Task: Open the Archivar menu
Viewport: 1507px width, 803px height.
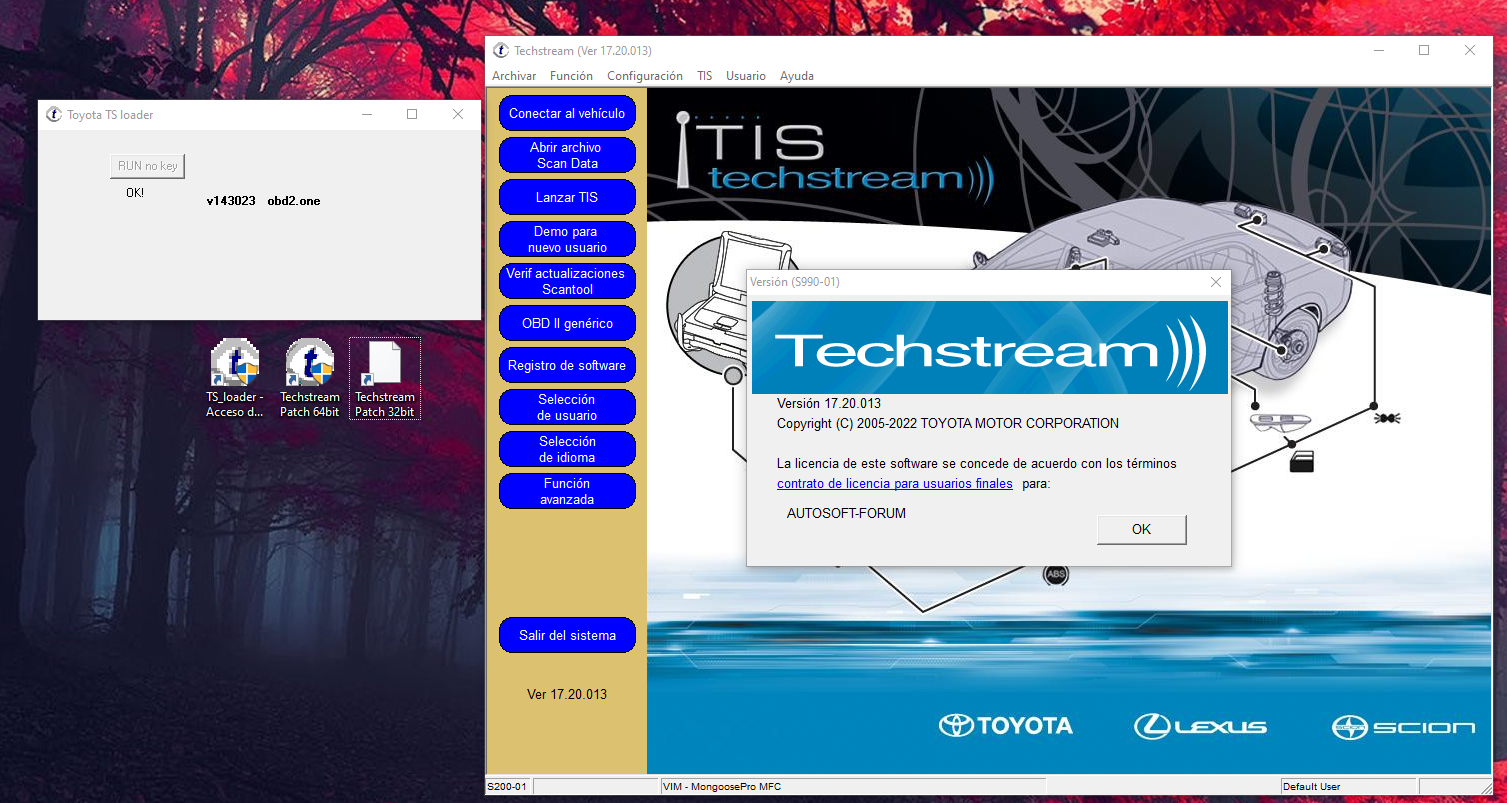Action: pos(514,76)
